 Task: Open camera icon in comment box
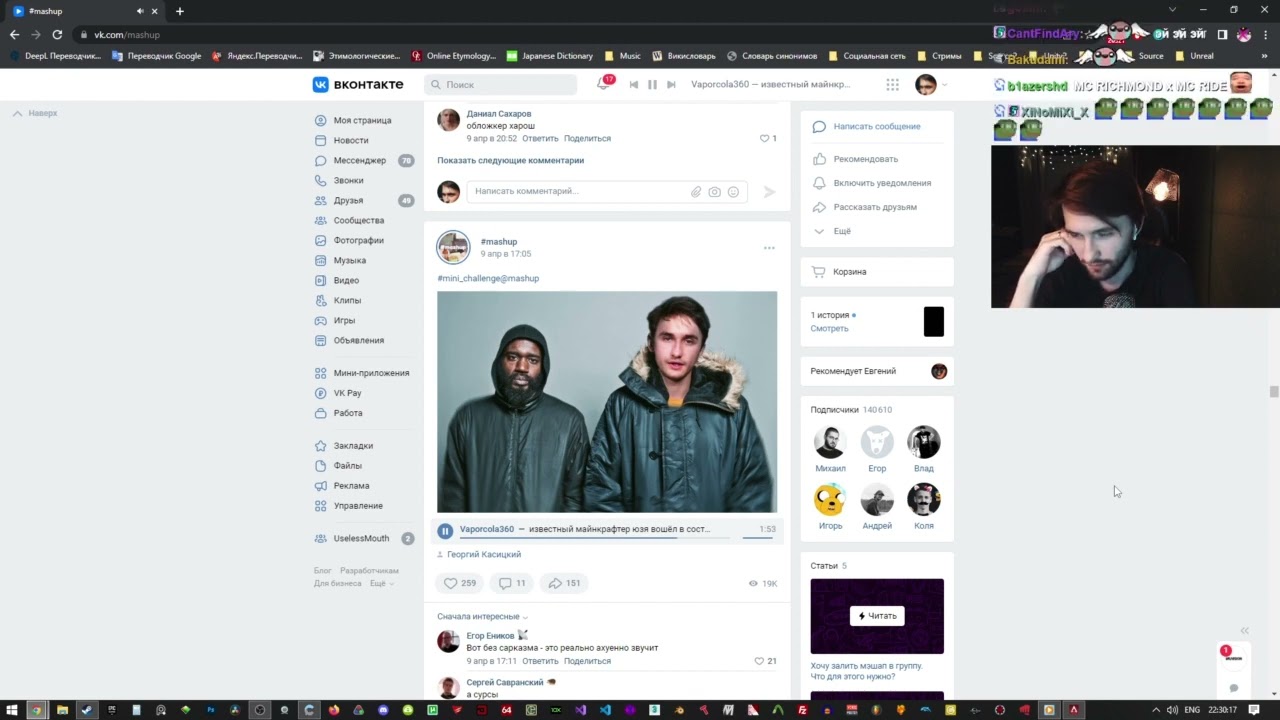(x=714, y=192)
